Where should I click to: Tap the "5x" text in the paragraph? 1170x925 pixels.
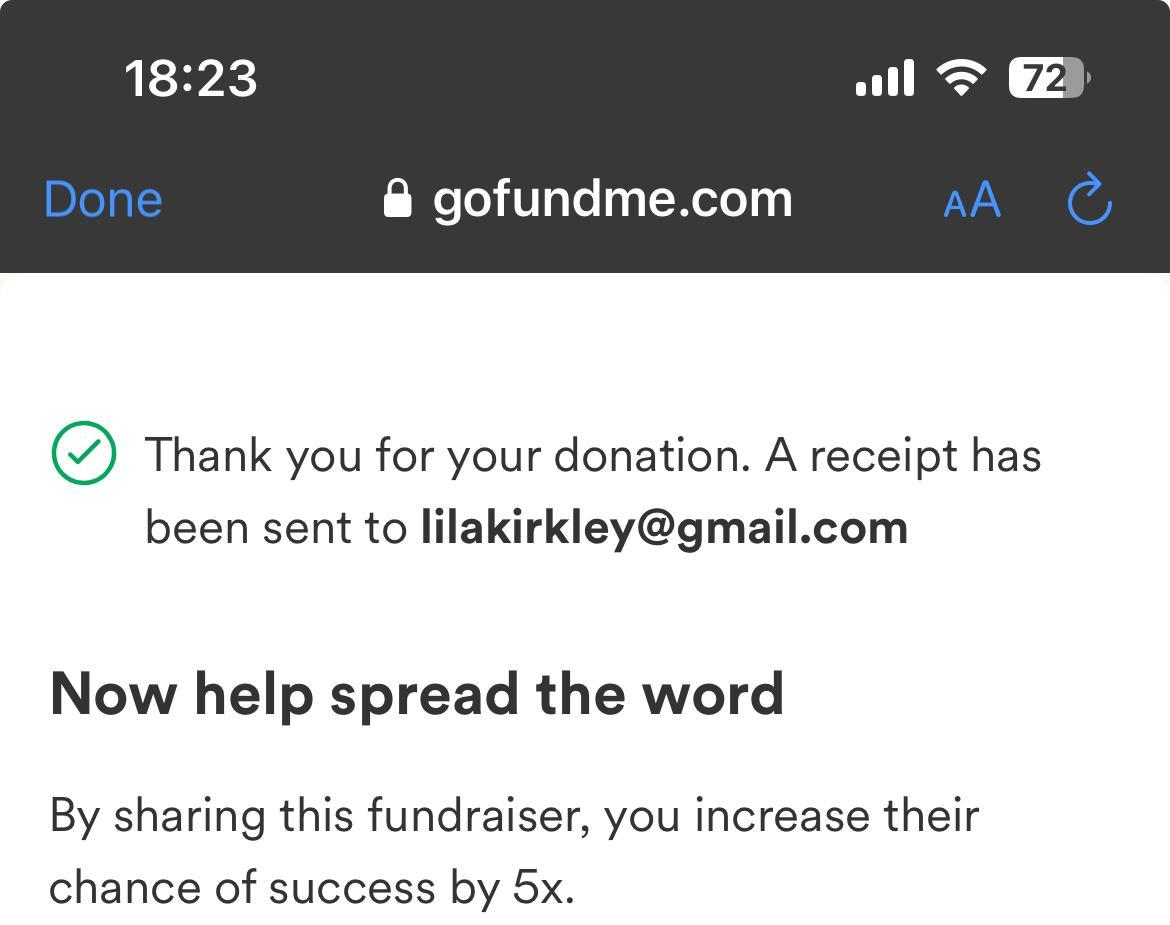[x=543, y=887]
